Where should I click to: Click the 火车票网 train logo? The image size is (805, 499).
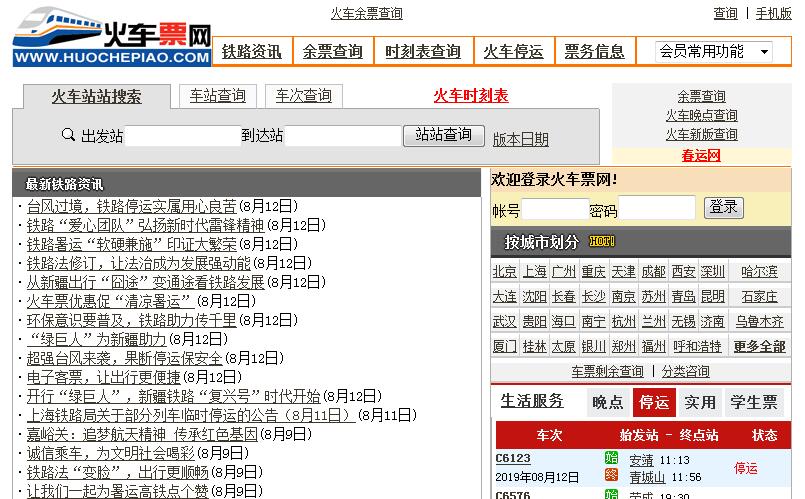[112, 37]
